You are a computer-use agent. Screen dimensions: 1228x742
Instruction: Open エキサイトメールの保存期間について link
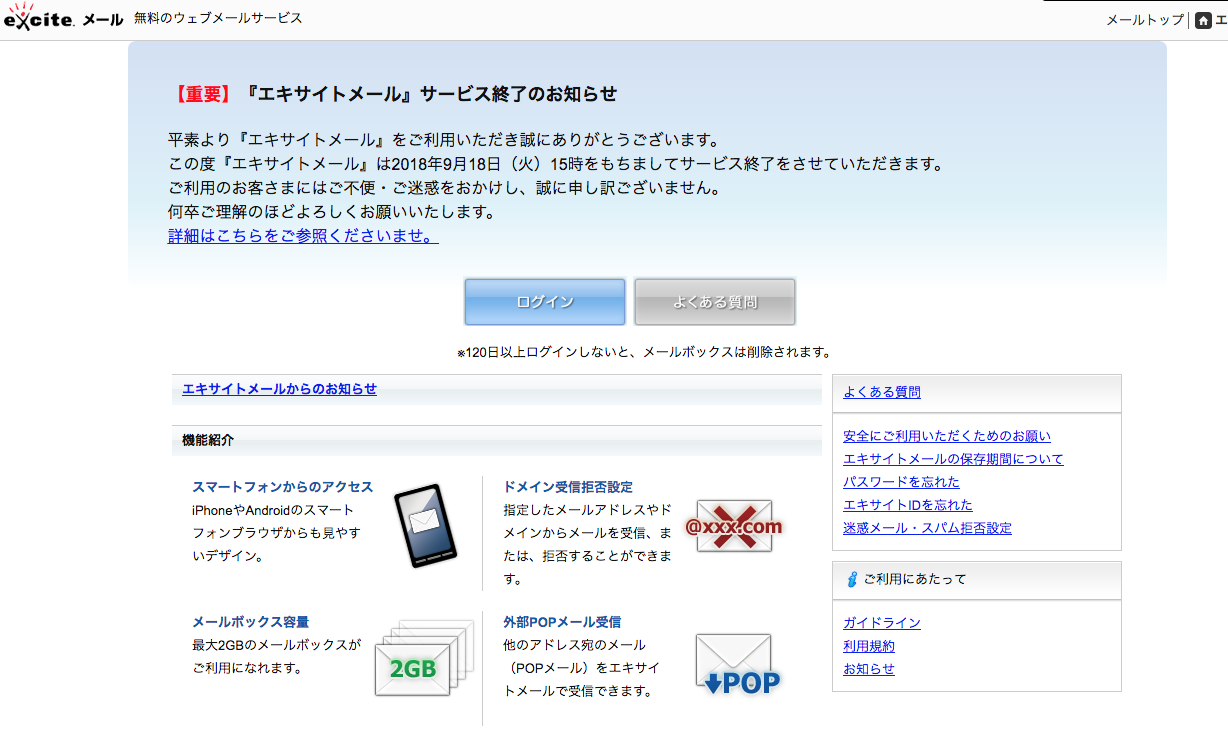pyautogui.click(x=953, y=459)
